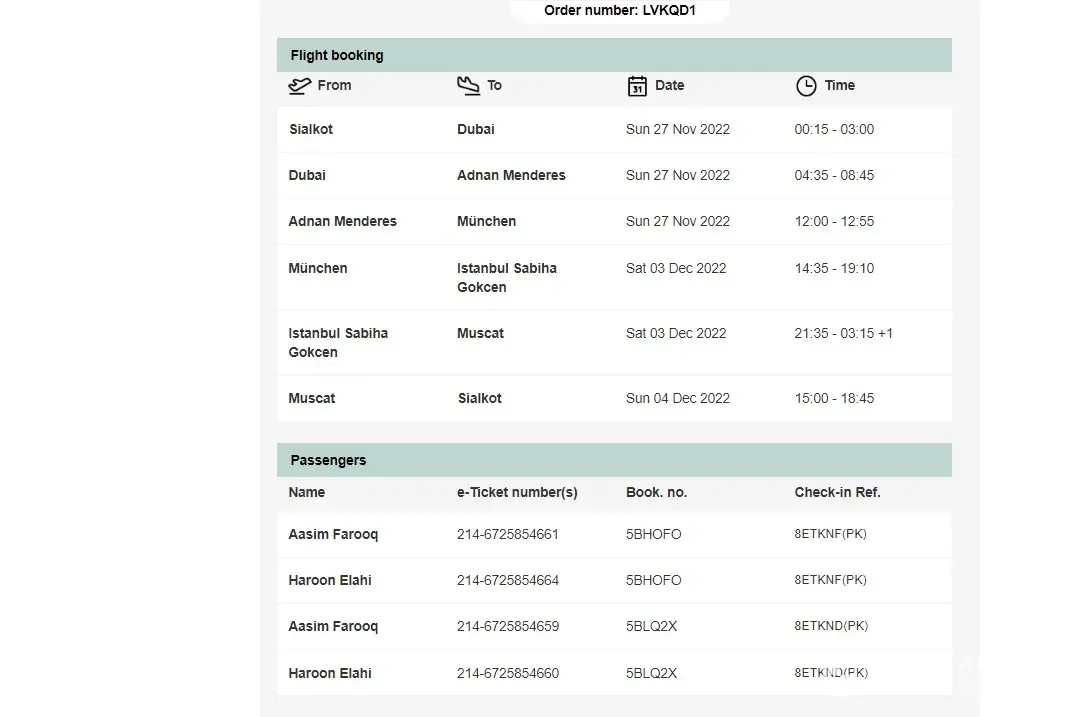
Task: Click the München destination in third flight
Action: [486, 221]
